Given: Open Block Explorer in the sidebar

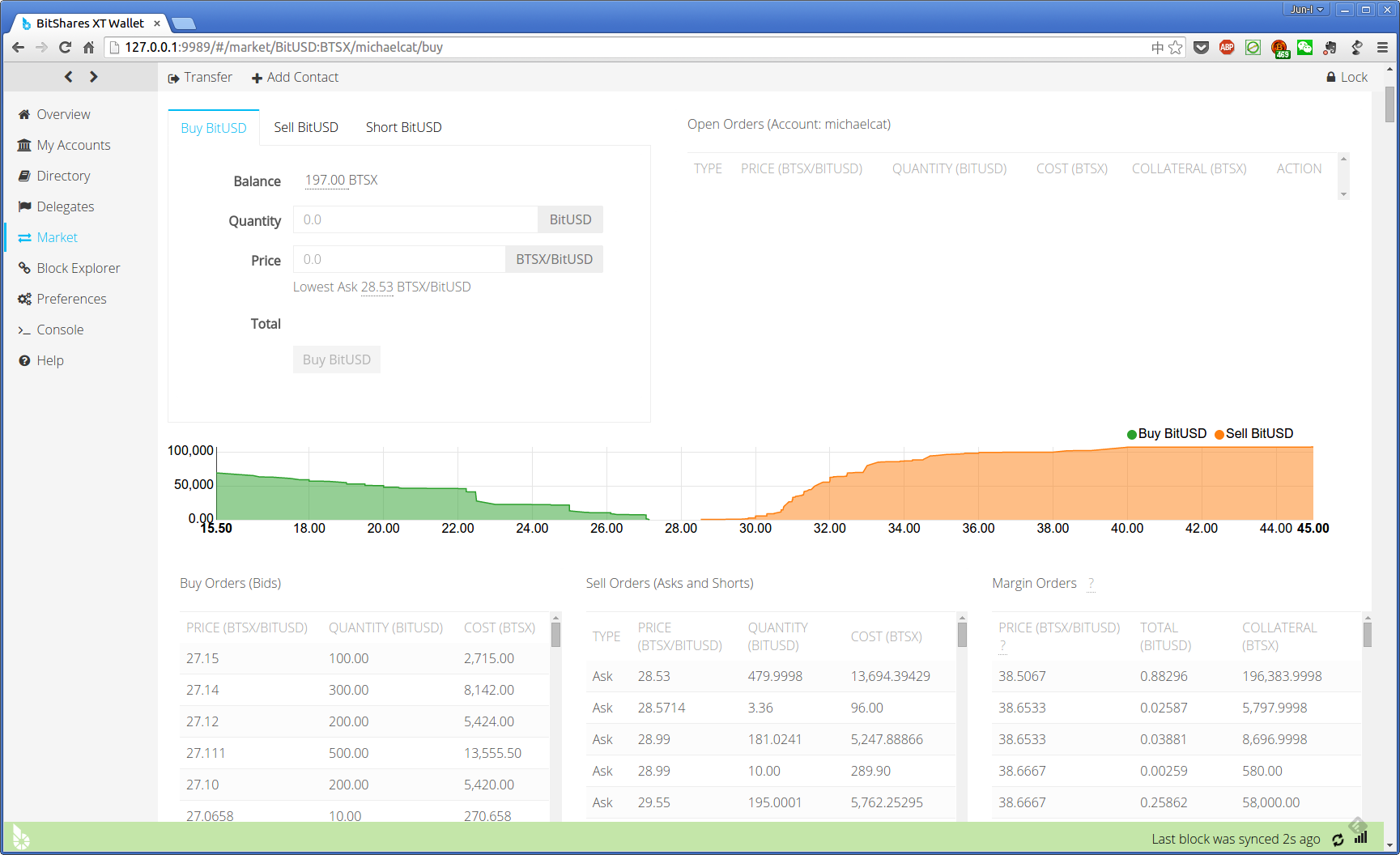Looking at the screenshot, I should [x=79, y=268].
